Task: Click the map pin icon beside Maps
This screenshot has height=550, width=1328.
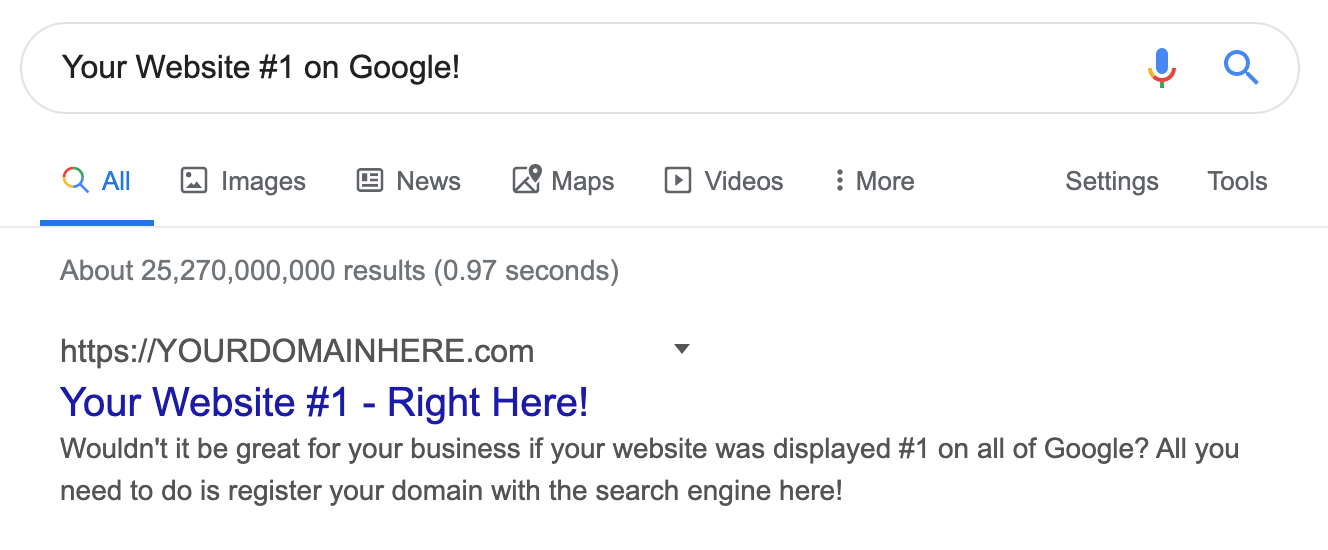Action: coord(526,180)
